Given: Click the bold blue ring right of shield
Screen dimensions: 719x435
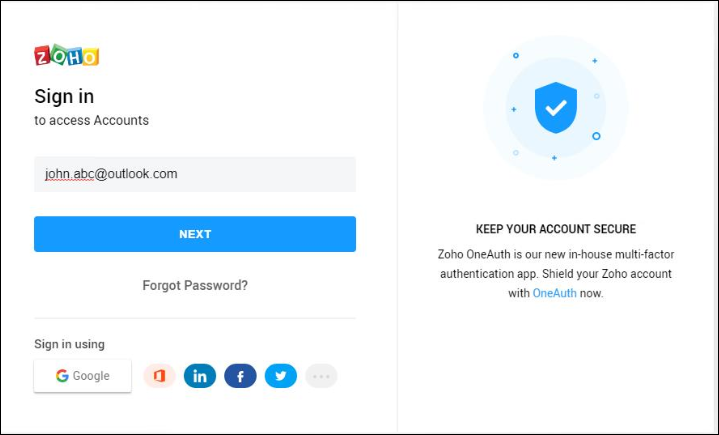Looking at the screenshot, I should tap(596, 135).
